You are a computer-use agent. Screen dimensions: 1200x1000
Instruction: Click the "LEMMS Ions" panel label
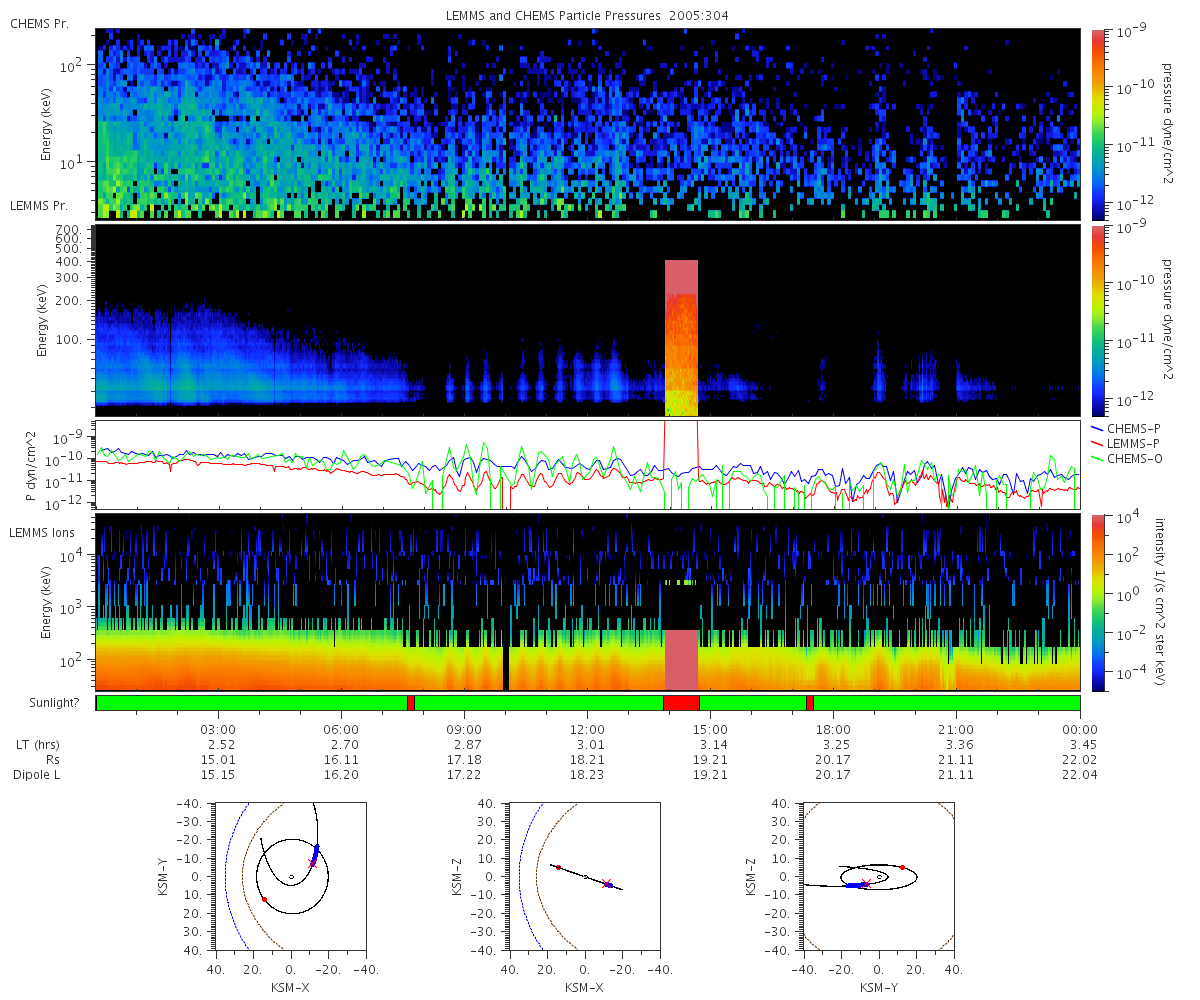coord(41,535)
